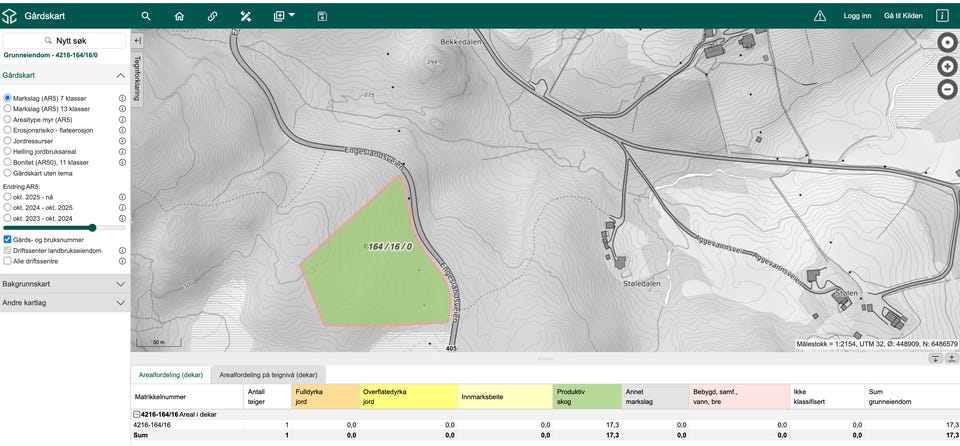The height and width of the screenshot is (446, 960).
Task: Zoom out with the minus map button
Action: pos(947,89)
